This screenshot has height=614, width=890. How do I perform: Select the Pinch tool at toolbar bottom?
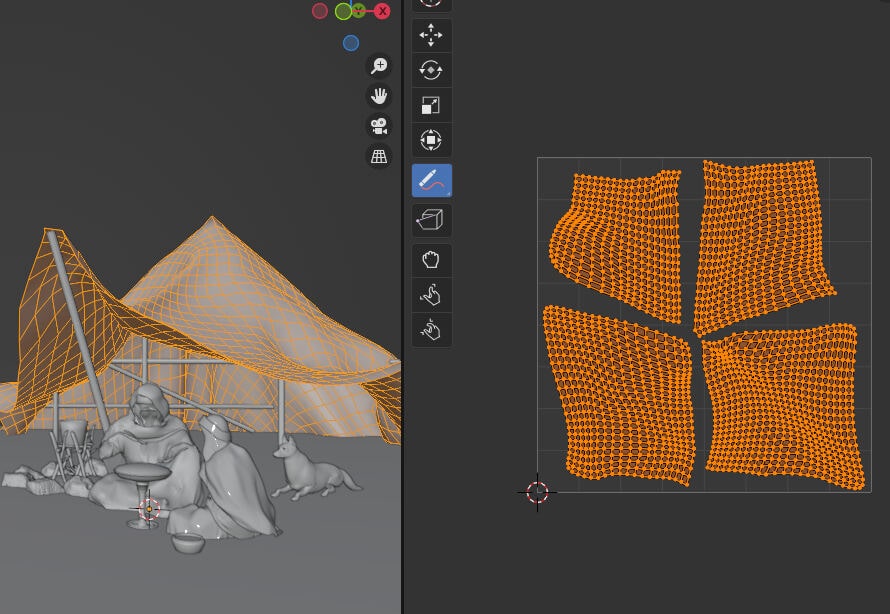click(x=431, y=329)
